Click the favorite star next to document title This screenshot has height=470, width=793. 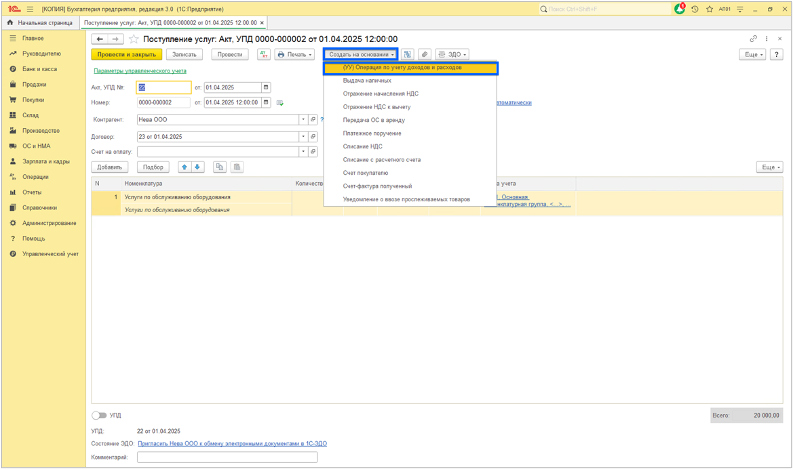133,39
